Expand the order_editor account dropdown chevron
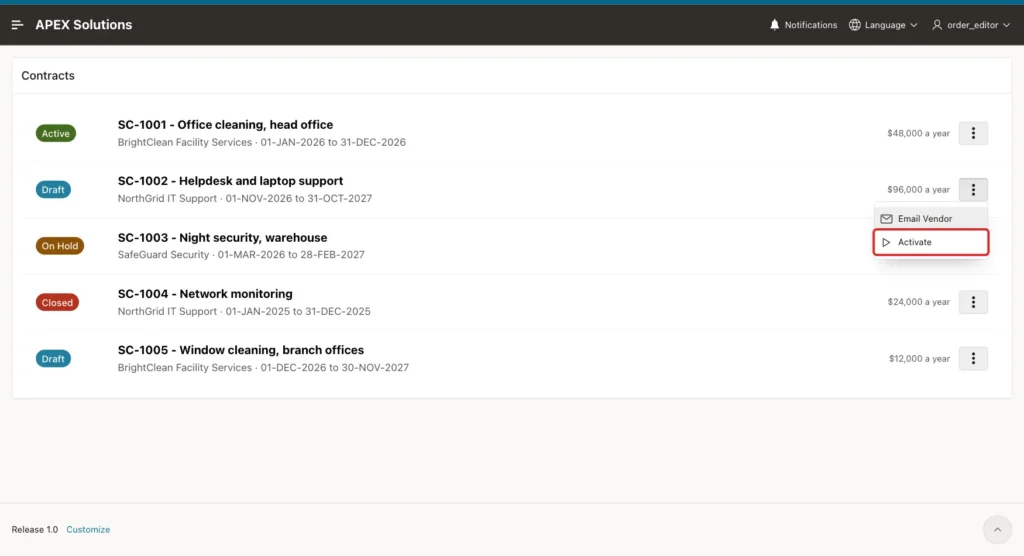1024x556 pixels. tap(1006, 25)
